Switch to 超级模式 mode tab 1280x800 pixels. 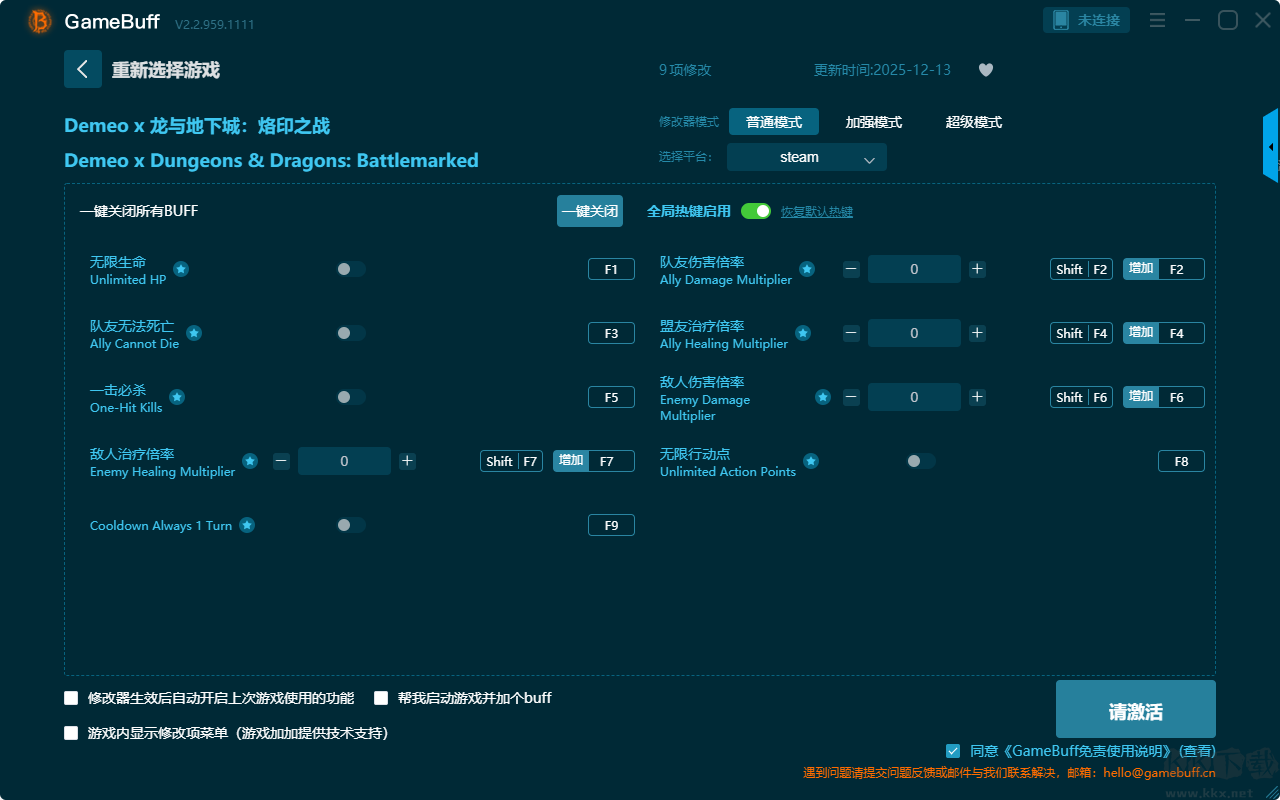click(974, 122)
